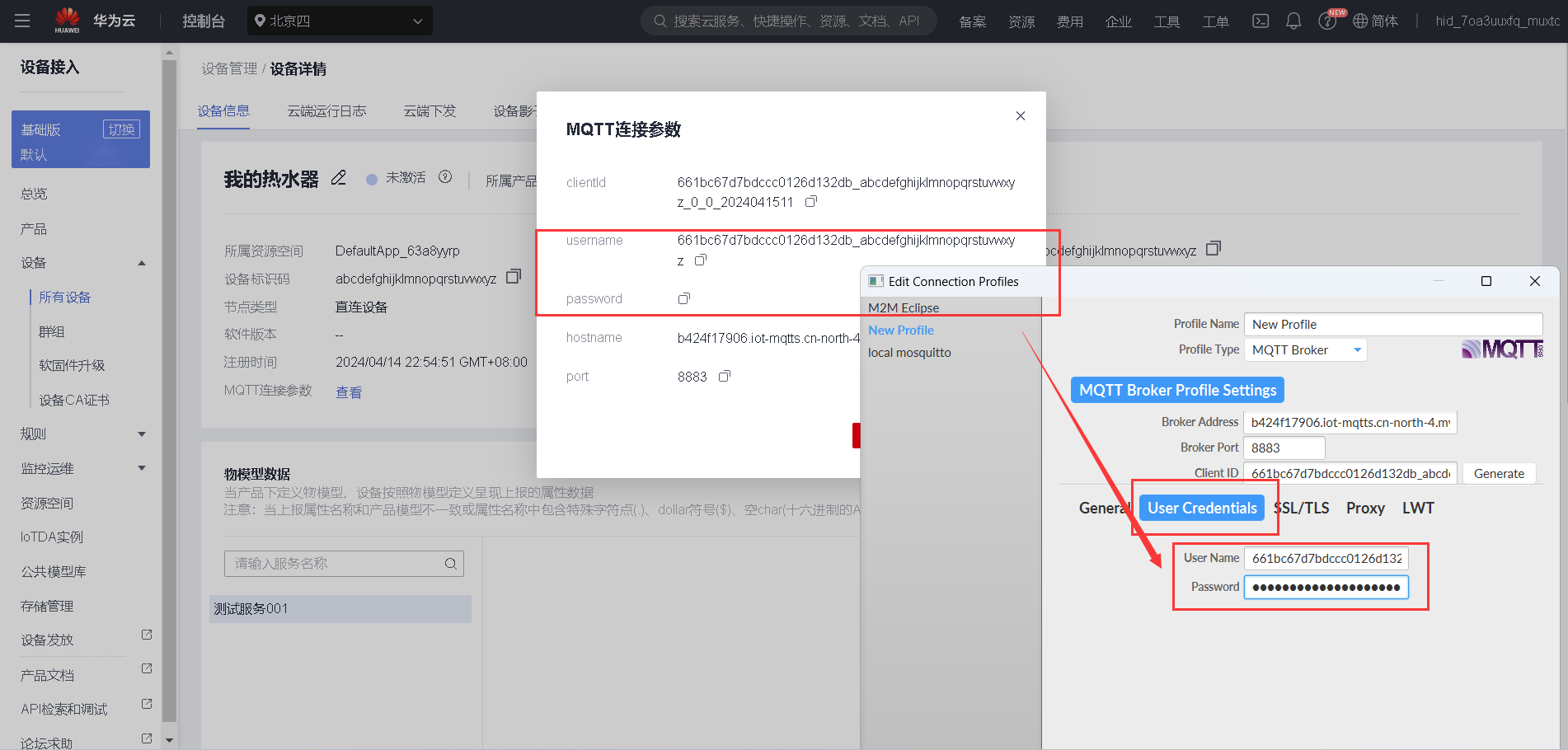The width and height of the screenshot is (1568, 750).
Task: Open the 工具 menu
Action: click(1167, 21)
